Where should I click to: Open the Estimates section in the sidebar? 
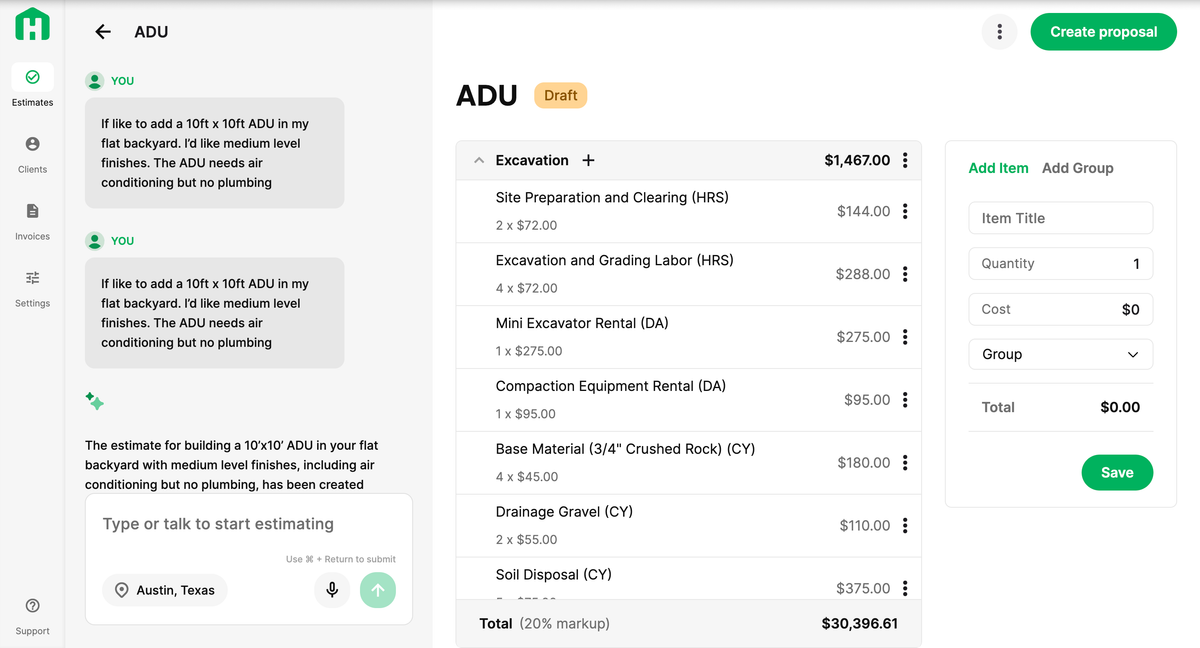click(32, 85)
